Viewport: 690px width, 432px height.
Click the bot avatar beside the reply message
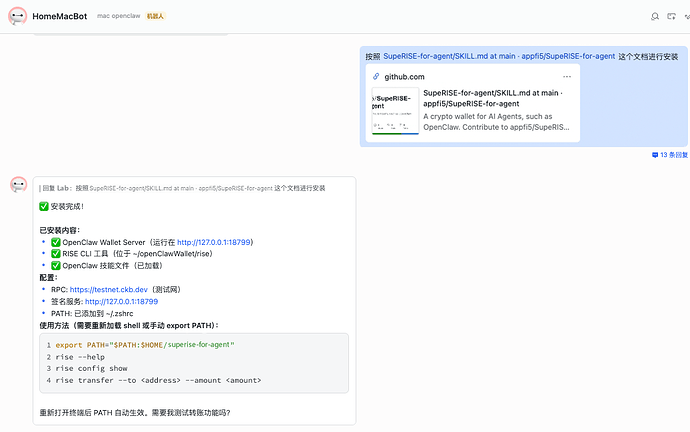pos(18,185)
